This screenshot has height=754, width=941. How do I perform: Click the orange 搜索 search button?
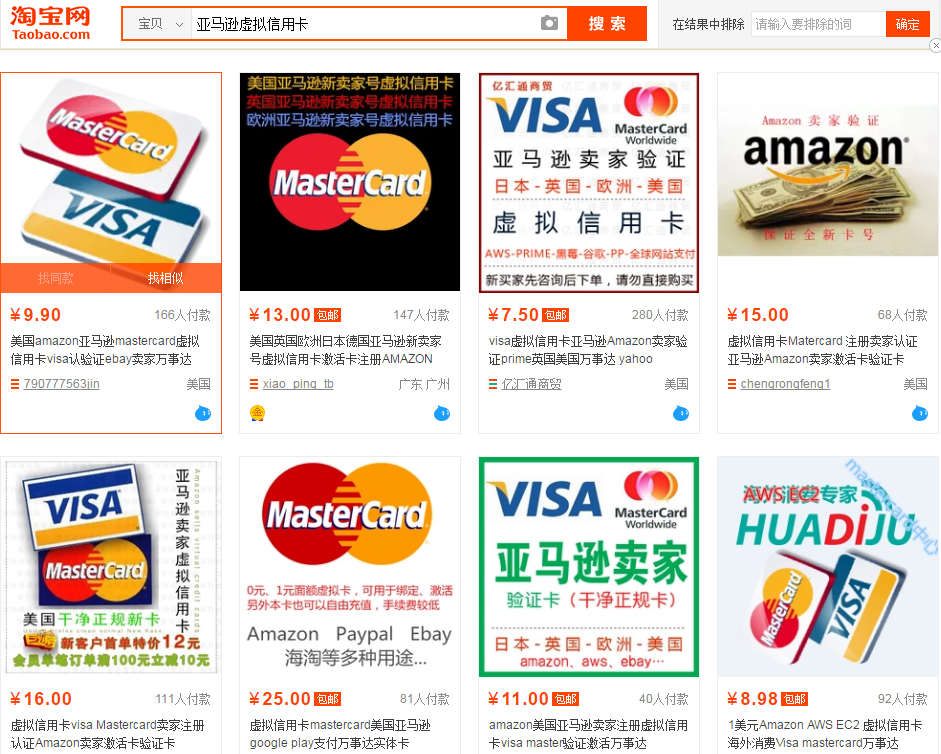click(x=607, y=24)
